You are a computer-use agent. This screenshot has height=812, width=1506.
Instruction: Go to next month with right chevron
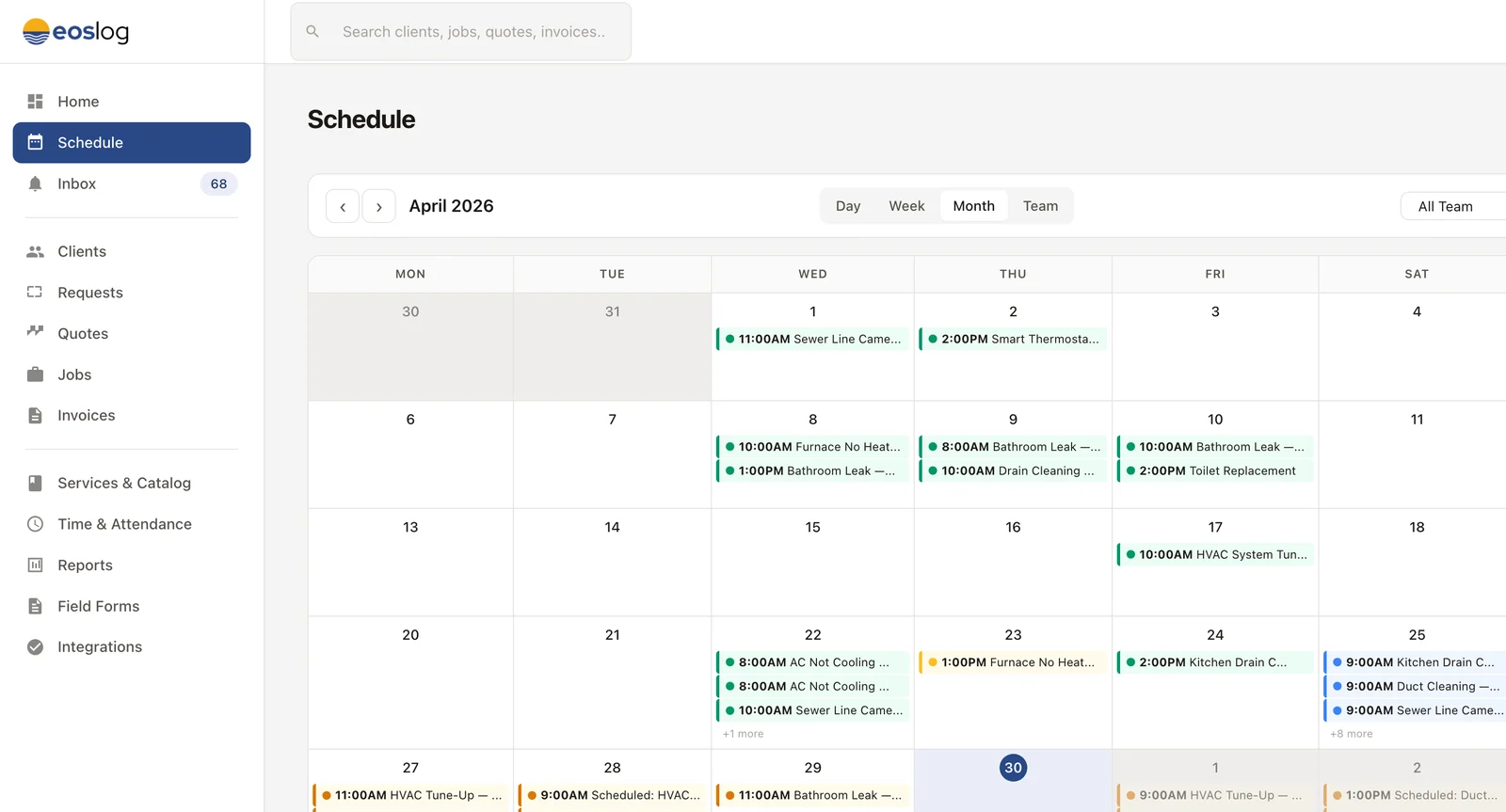point(378,206)
